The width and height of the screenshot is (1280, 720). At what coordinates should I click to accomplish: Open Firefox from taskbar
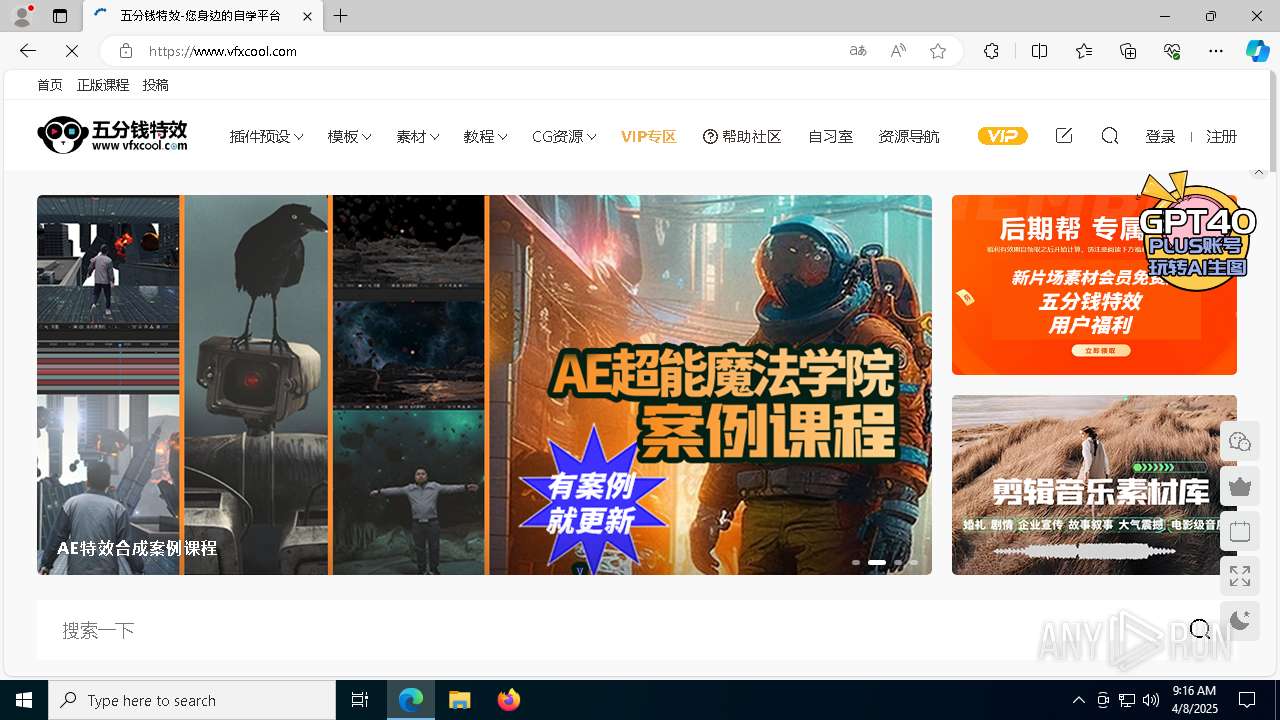click(508, 700)
